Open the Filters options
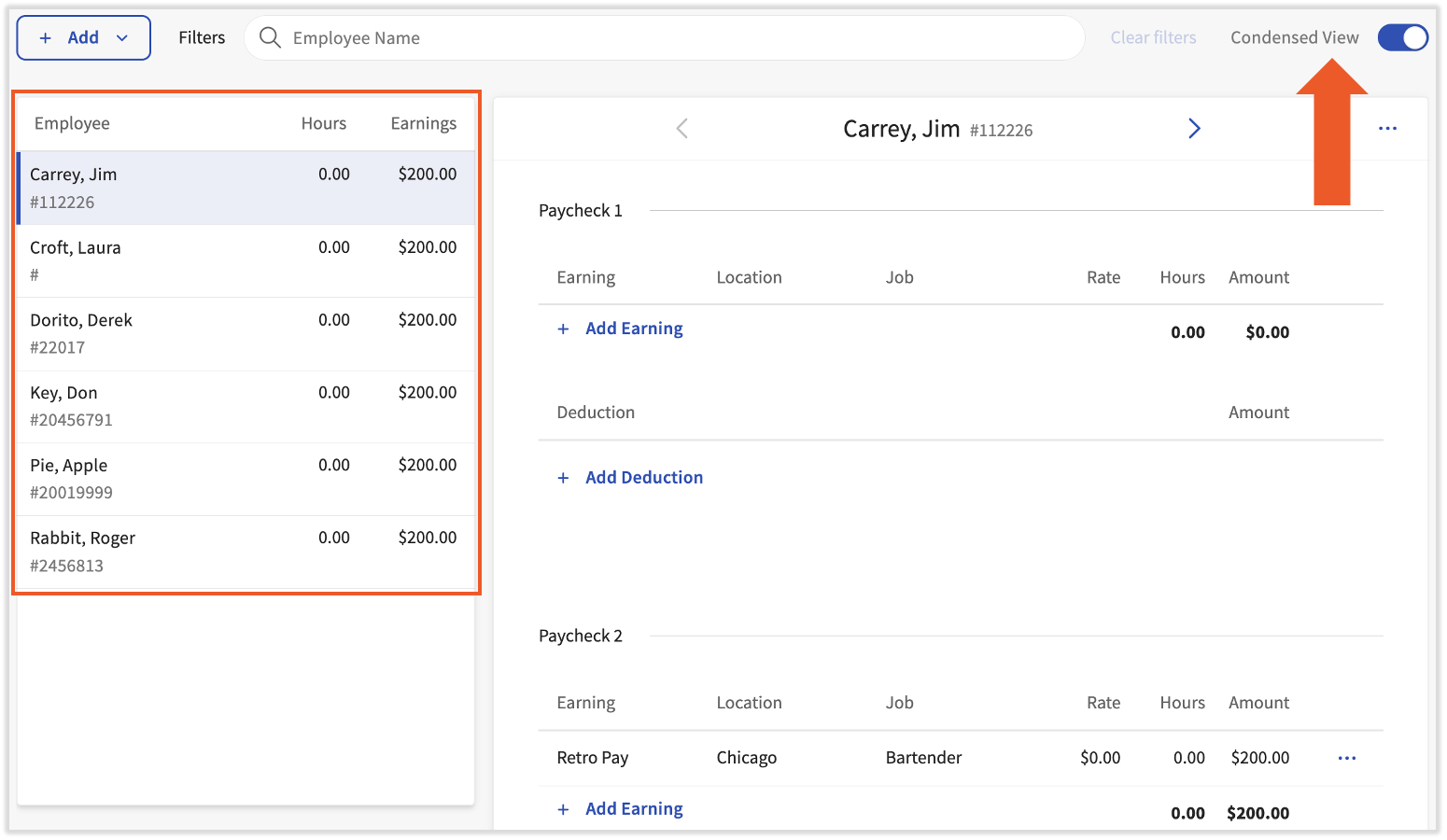 (202, 37)
